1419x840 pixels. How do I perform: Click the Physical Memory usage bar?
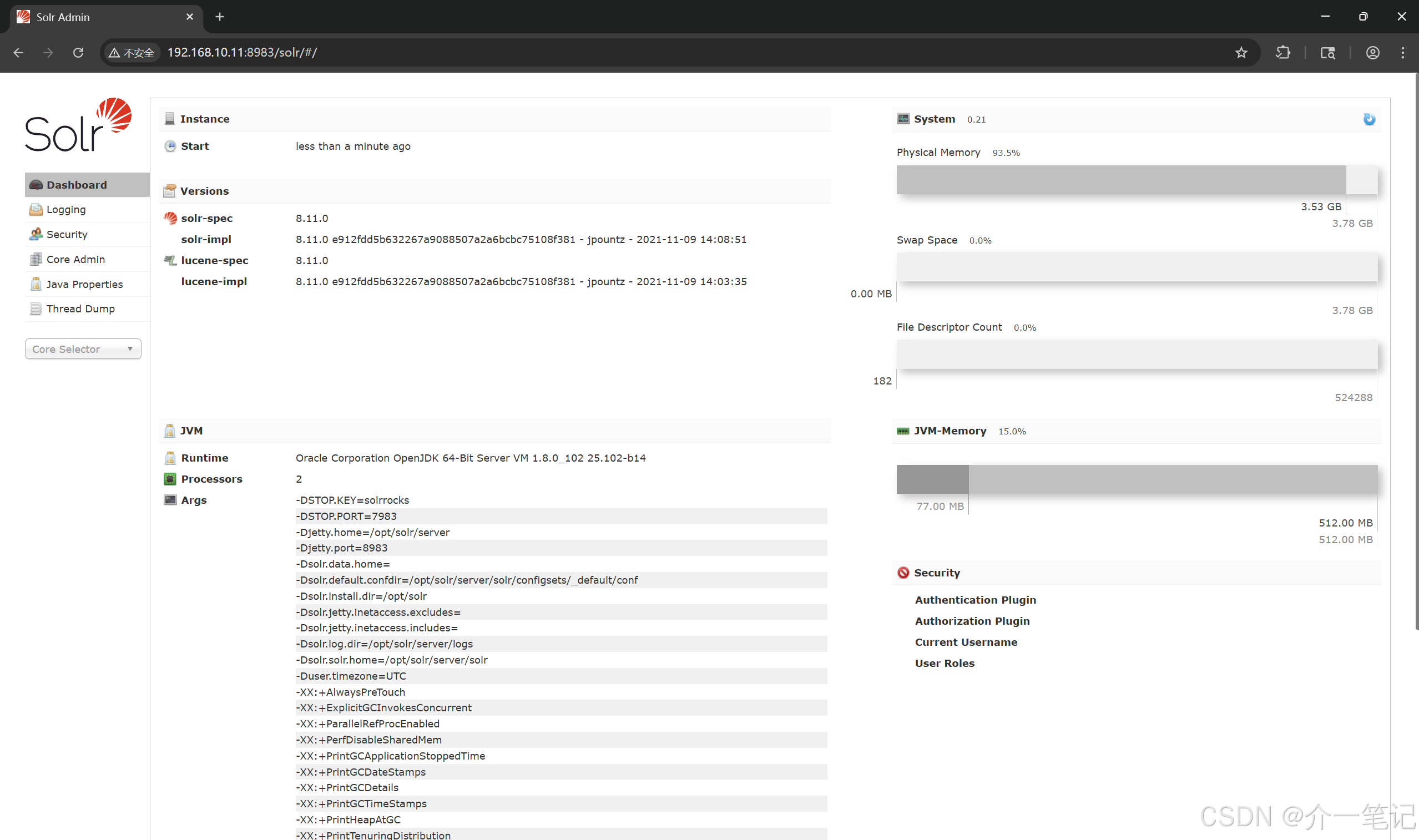pos(1136,180)
